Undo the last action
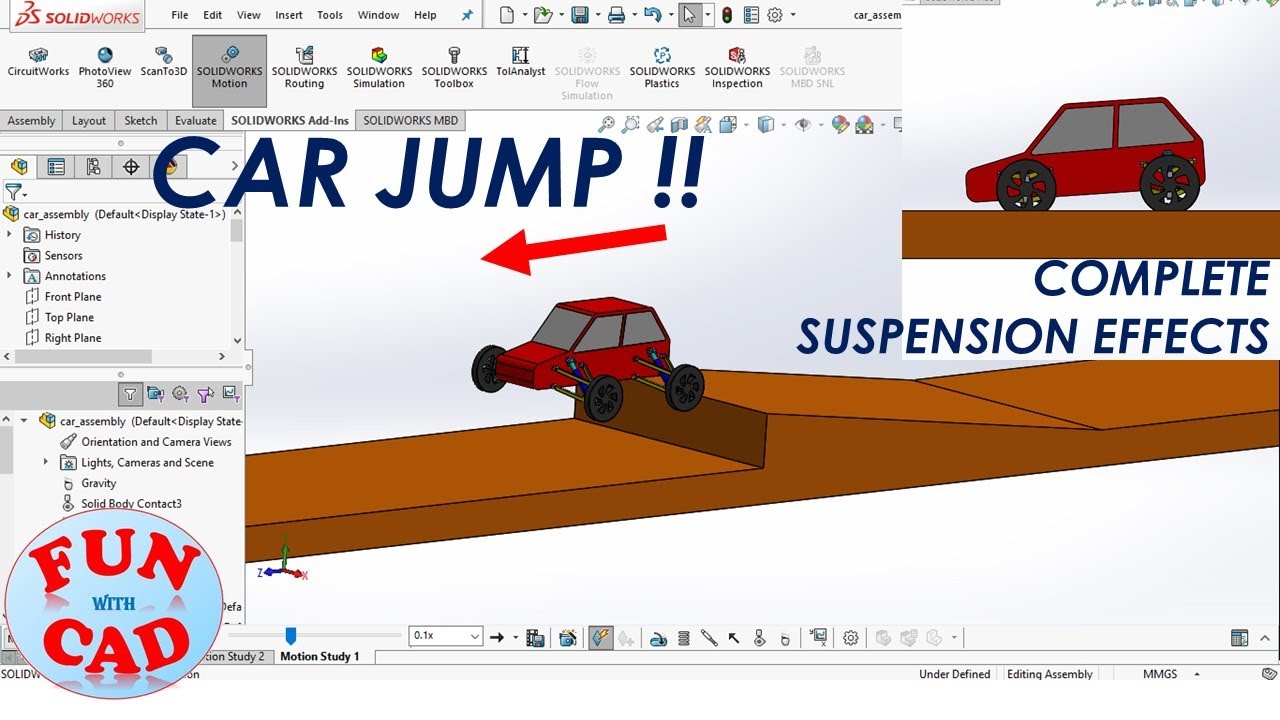The width and height of the screenshot is (1280, 720). [x=652, y=15]
